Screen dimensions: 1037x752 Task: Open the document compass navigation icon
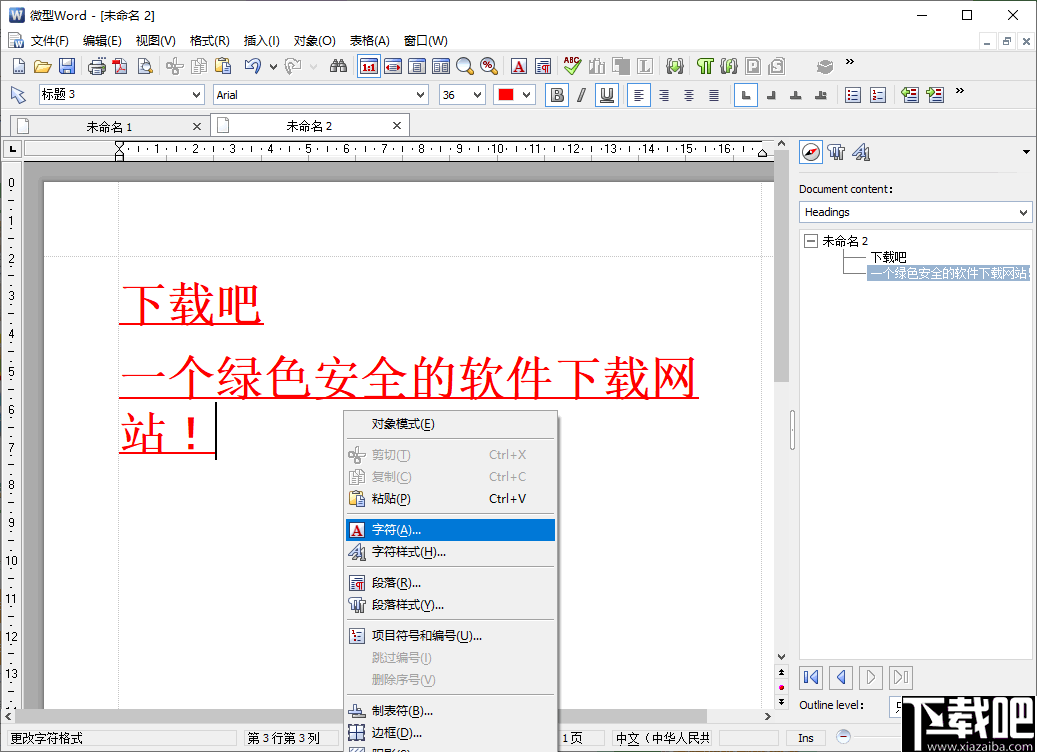[x=810, y=151]
